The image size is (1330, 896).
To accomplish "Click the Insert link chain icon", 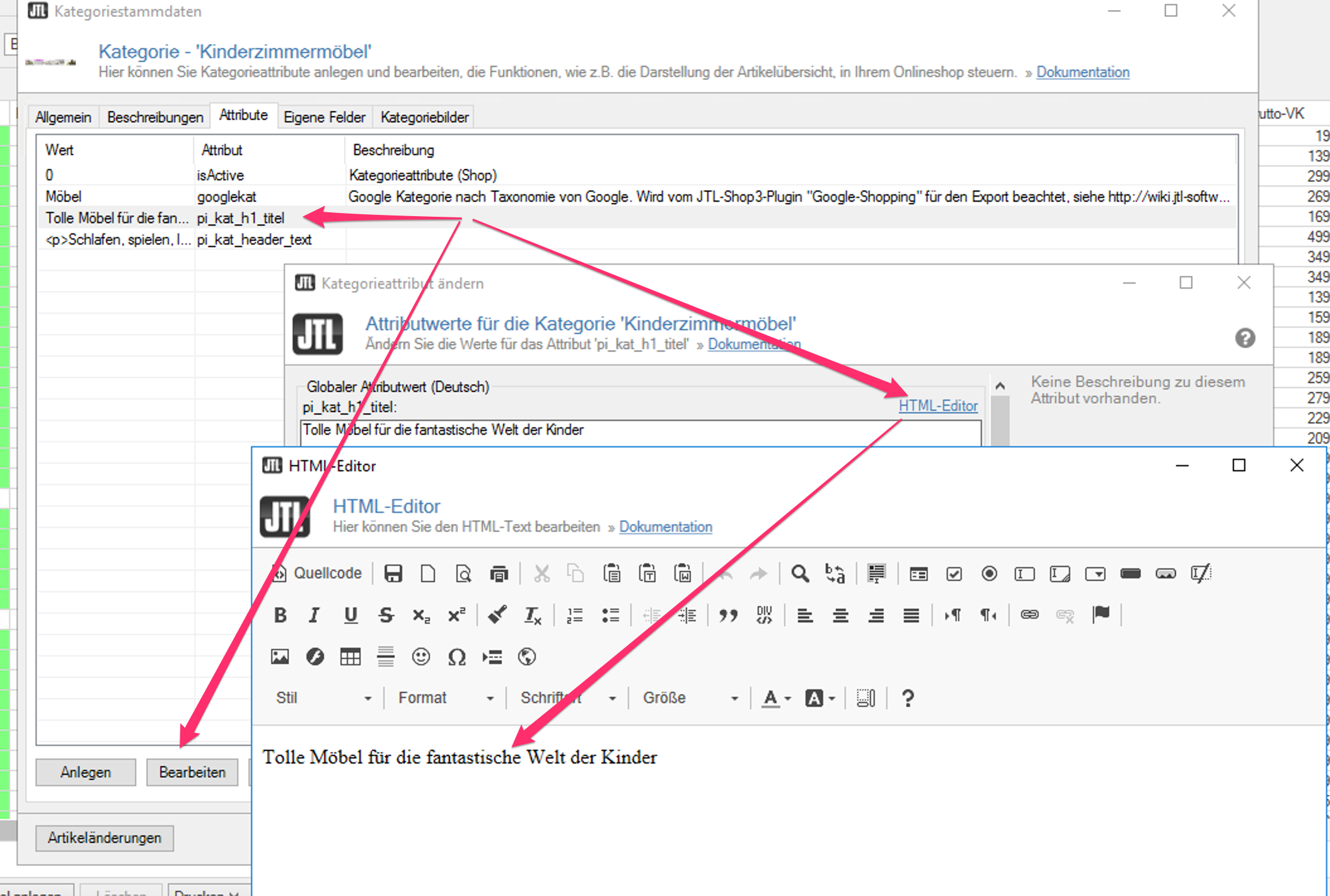I will pyautogui.click(x=1029, y=615).
